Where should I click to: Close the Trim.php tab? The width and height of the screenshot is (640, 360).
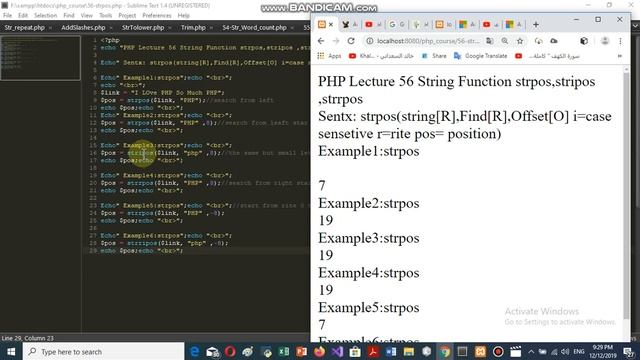pyautogui.click(x=211, y=28)
